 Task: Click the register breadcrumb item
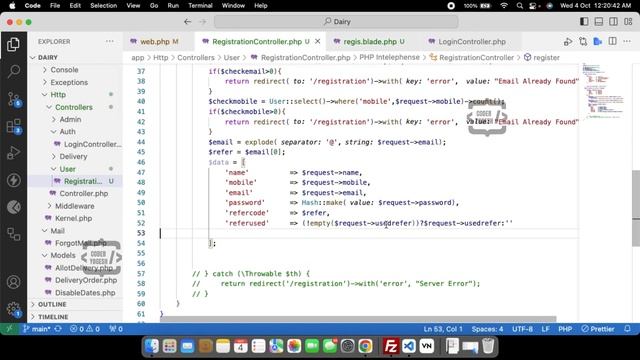tap(542, 58)
